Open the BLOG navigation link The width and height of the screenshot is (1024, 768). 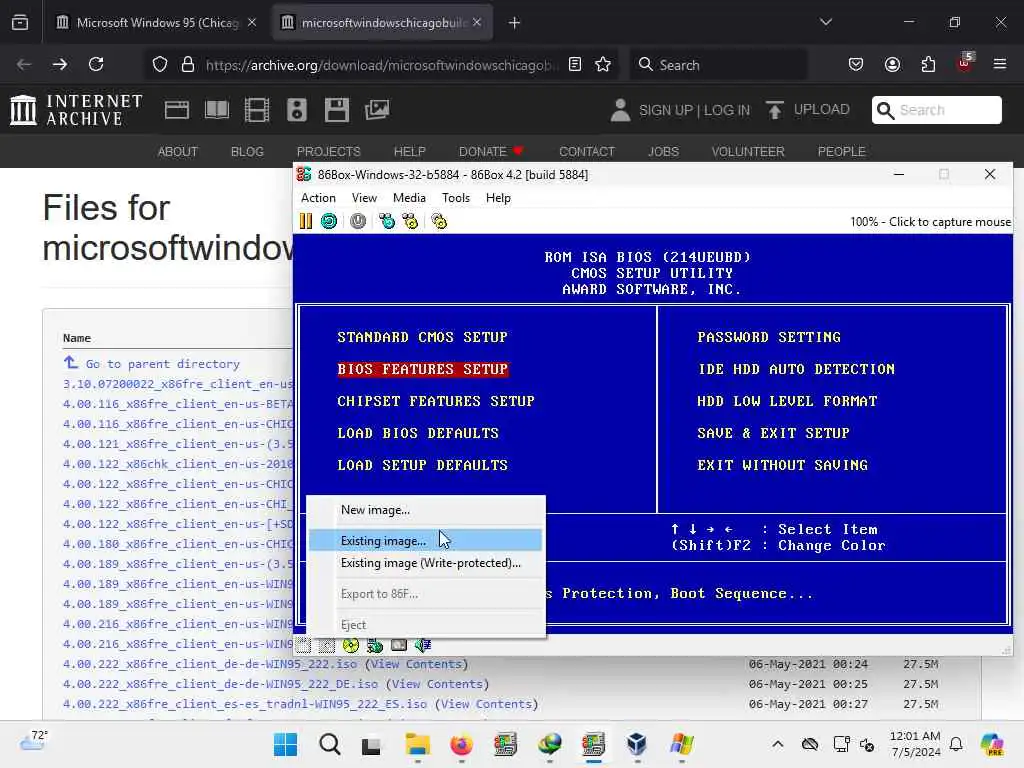point(247,152)
